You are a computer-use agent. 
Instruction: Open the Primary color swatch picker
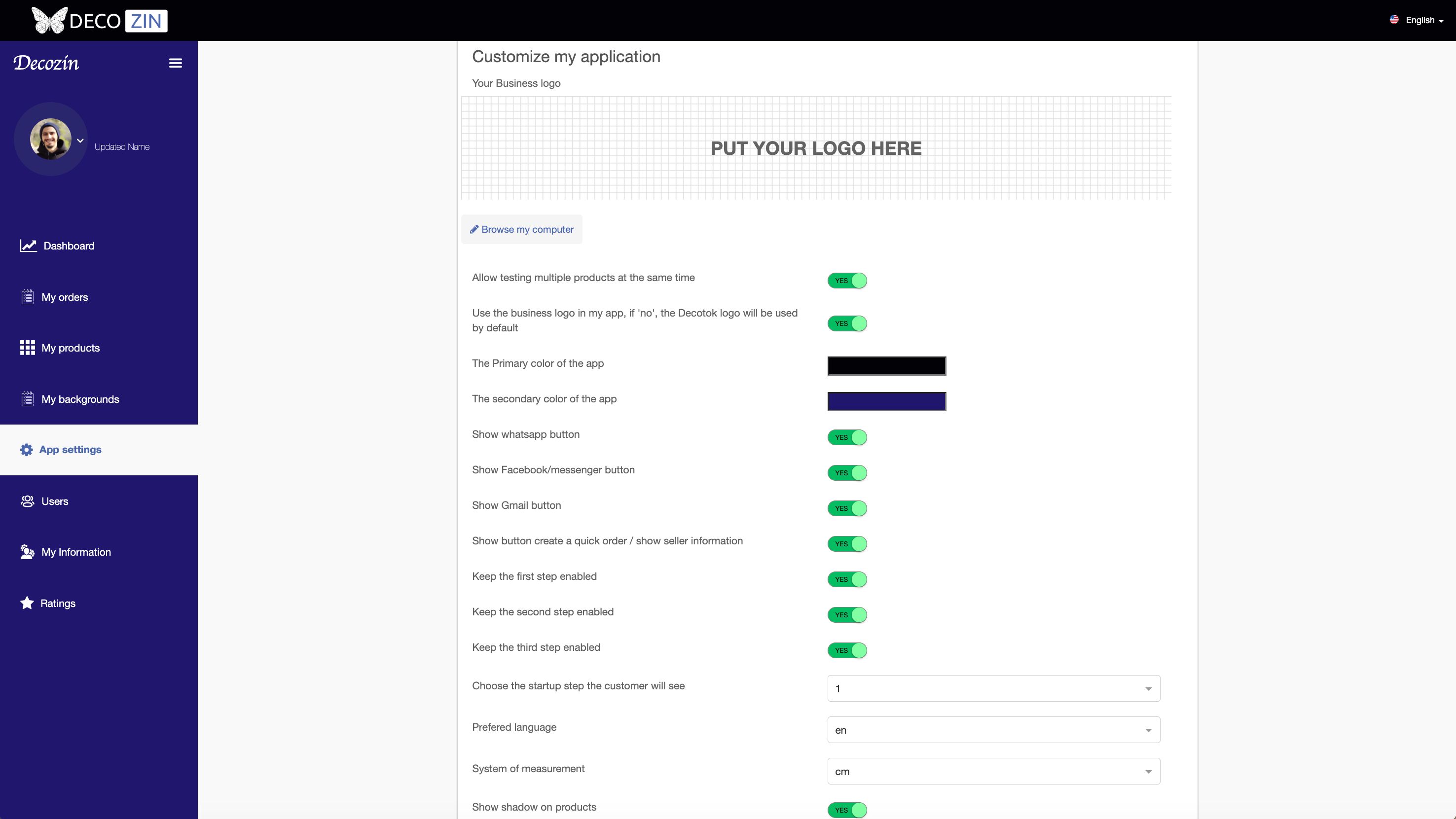click(x=886, y=366)
